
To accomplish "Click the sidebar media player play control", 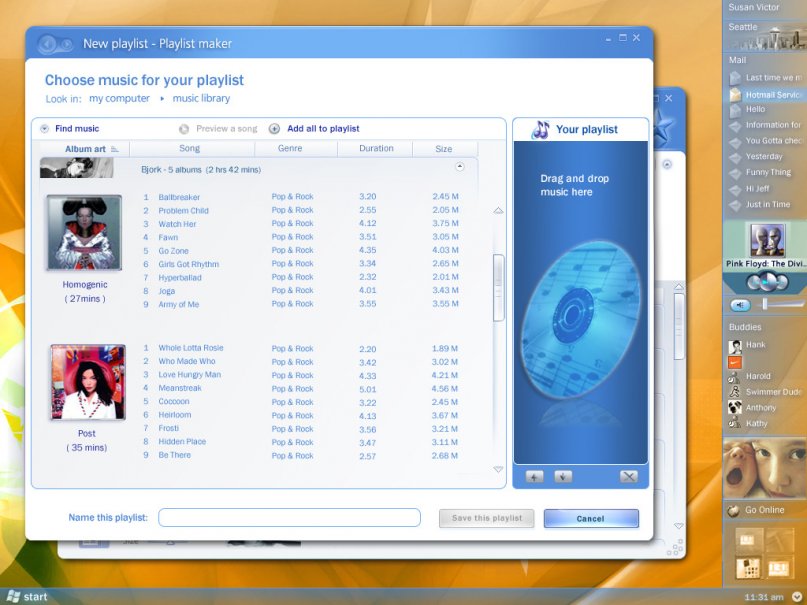I will [767, 282].
